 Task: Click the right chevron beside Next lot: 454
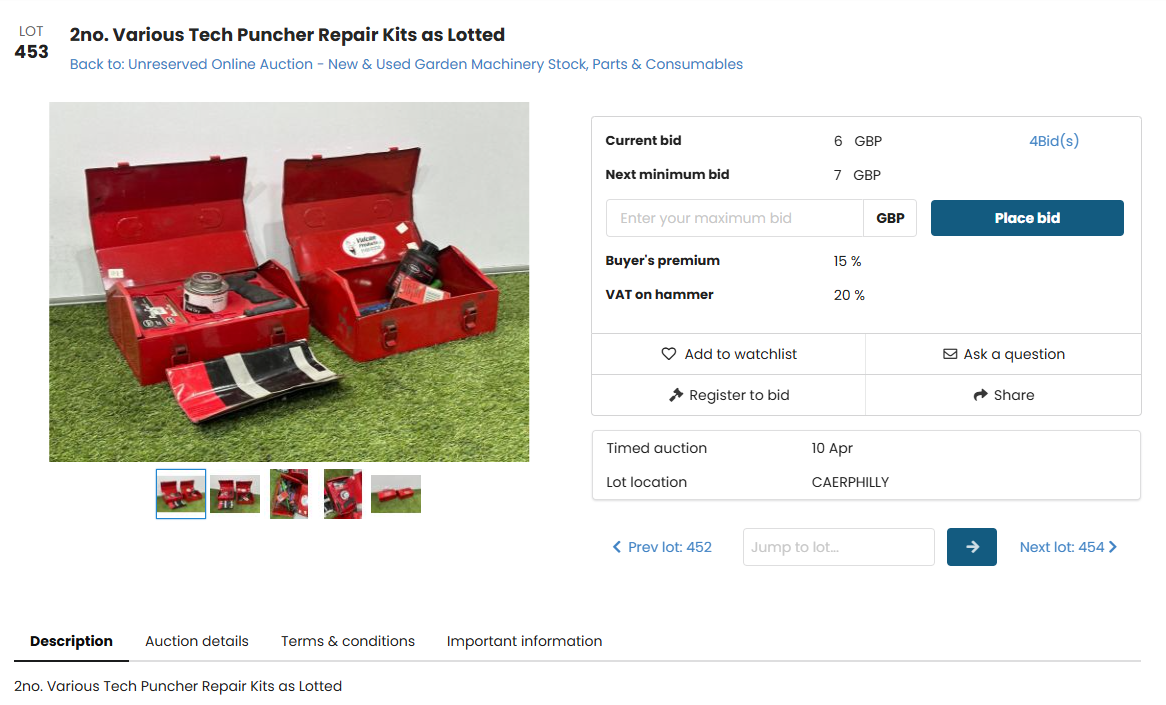(x=1112, y=547)
